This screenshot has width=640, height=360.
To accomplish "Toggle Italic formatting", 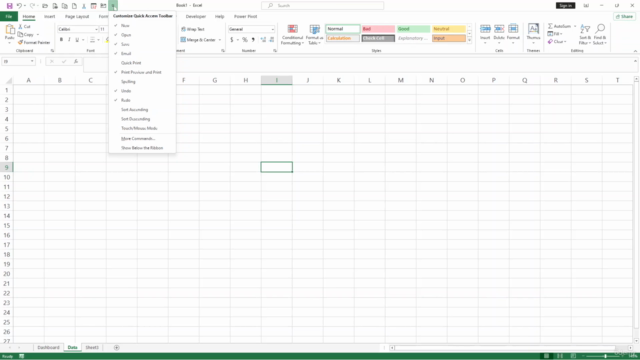I will pos(69,40).
